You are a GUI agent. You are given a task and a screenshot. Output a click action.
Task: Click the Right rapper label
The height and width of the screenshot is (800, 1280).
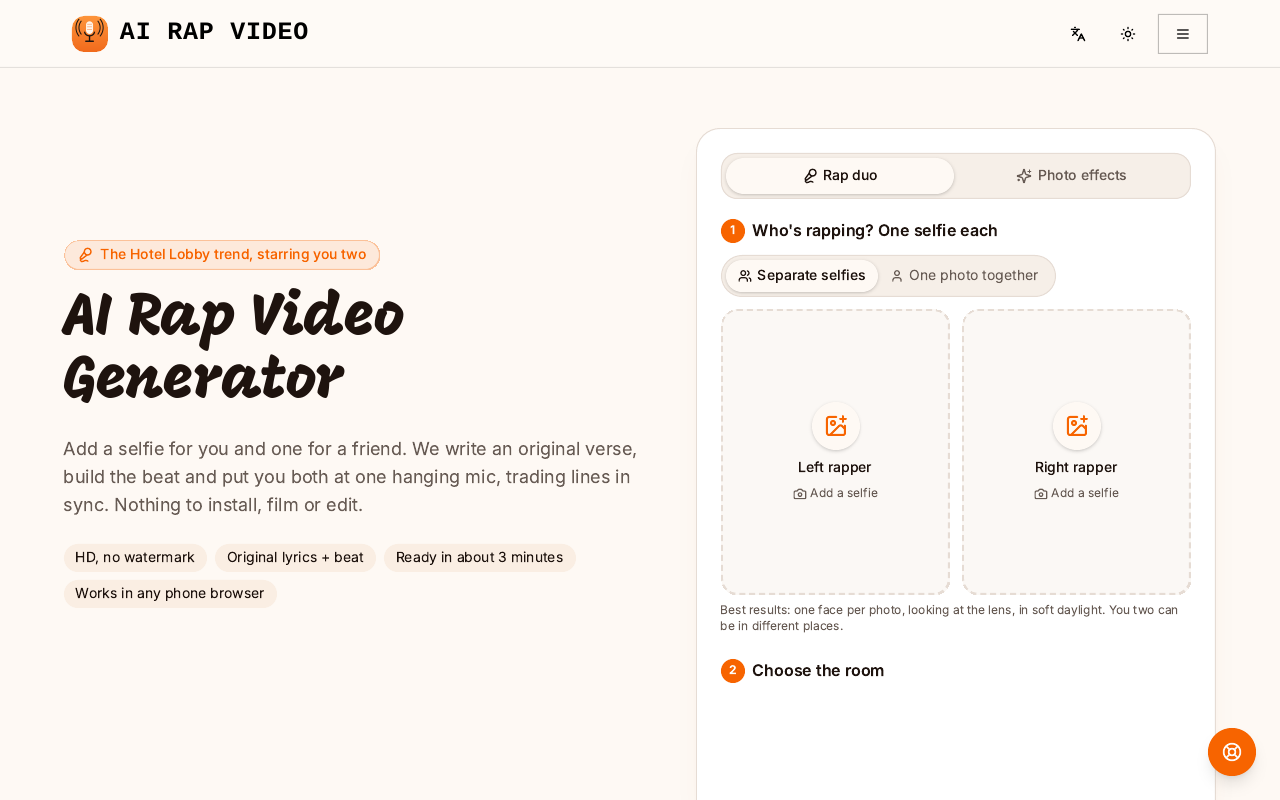1076,467
